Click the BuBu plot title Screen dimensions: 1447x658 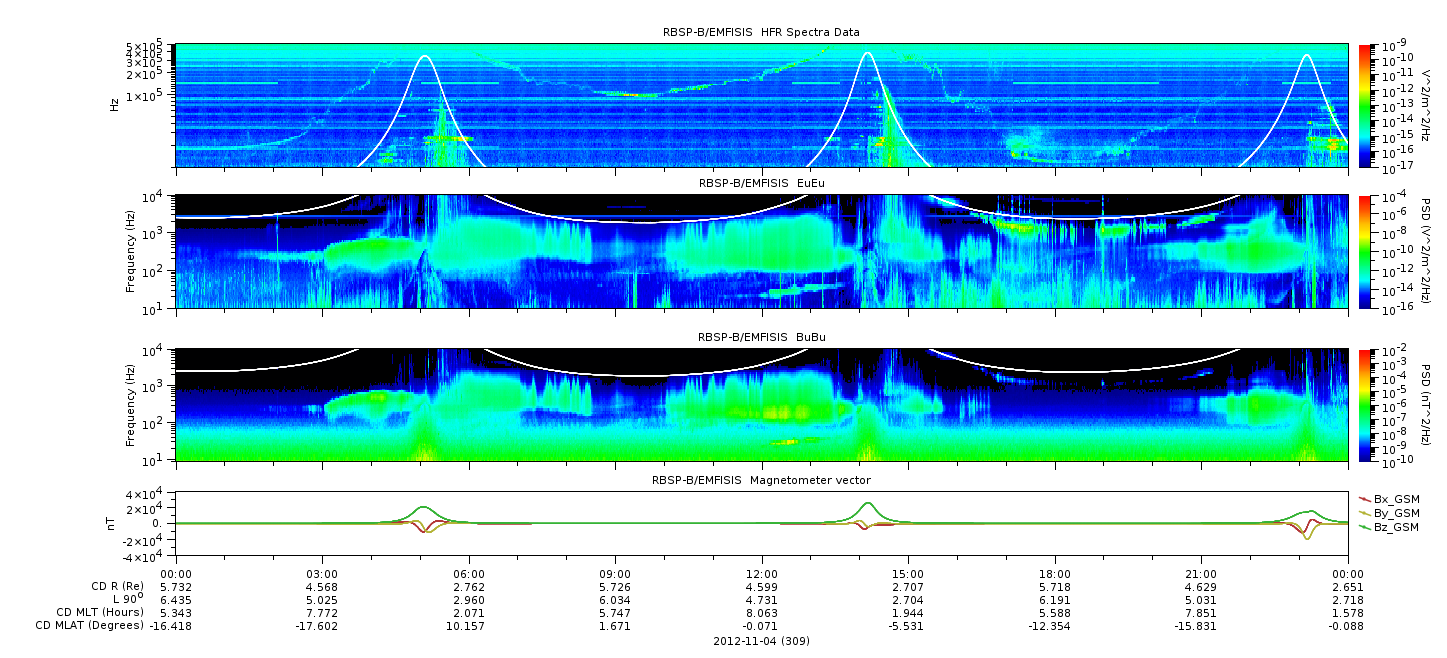(761, 338)
